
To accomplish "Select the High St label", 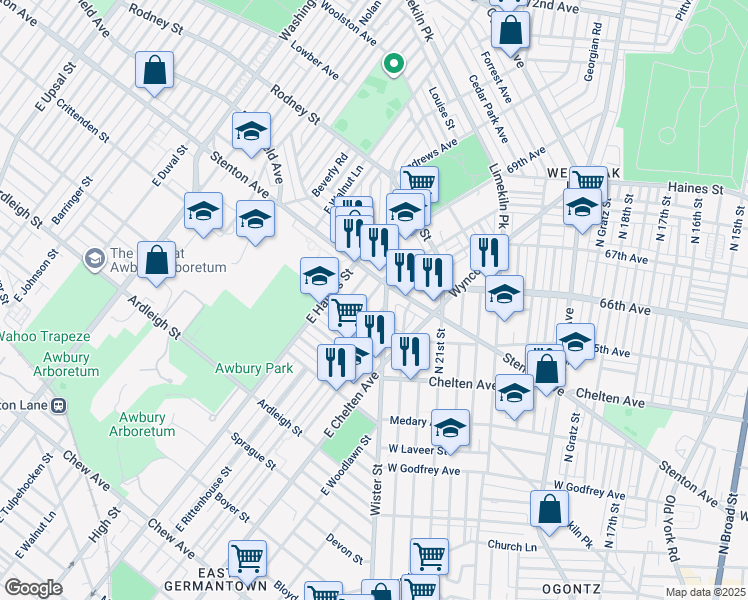I will 104,525.
